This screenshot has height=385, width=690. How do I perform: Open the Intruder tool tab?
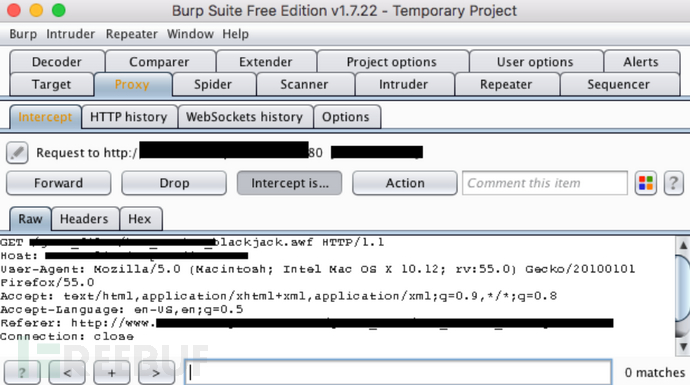point(404,84)
